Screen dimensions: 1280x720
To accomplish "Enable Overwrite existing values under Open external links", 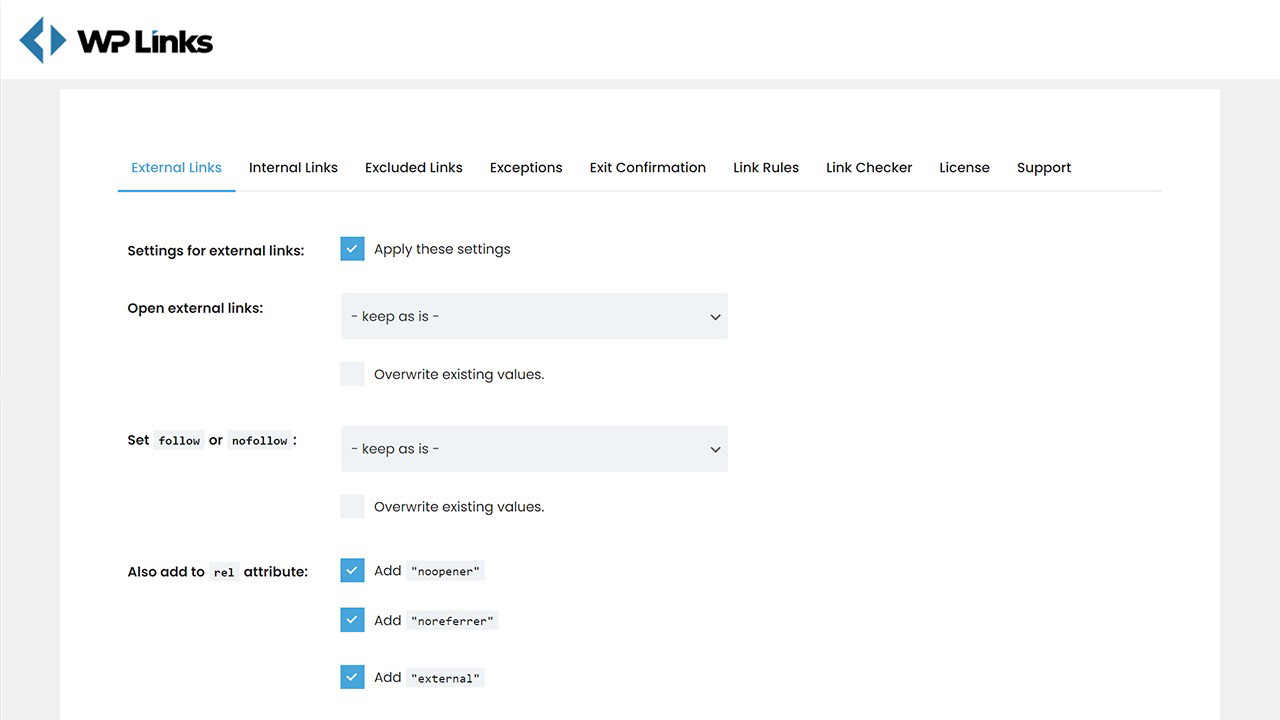I will 352,374.
